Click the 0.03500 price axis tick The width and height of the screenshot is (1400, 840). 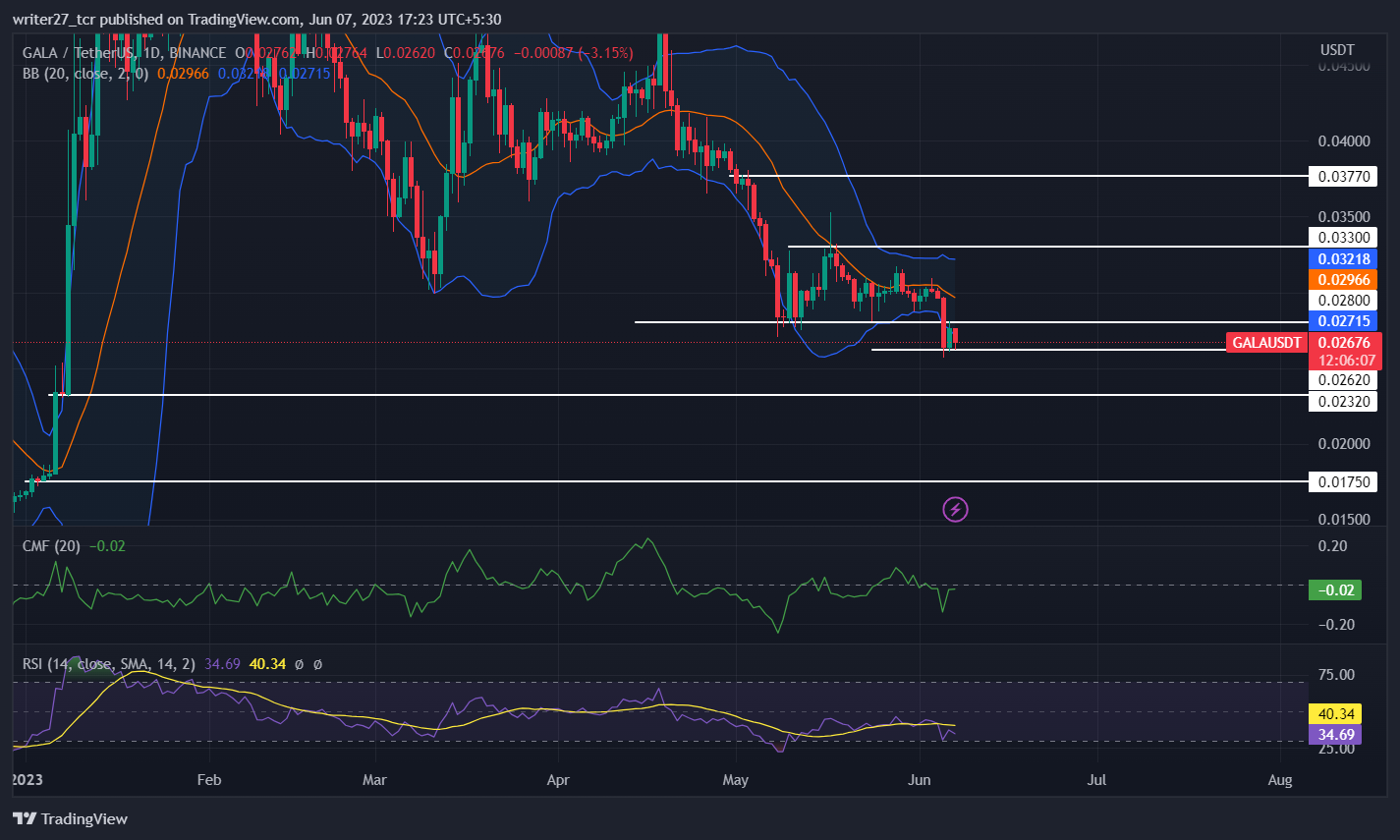[1343, 216]
